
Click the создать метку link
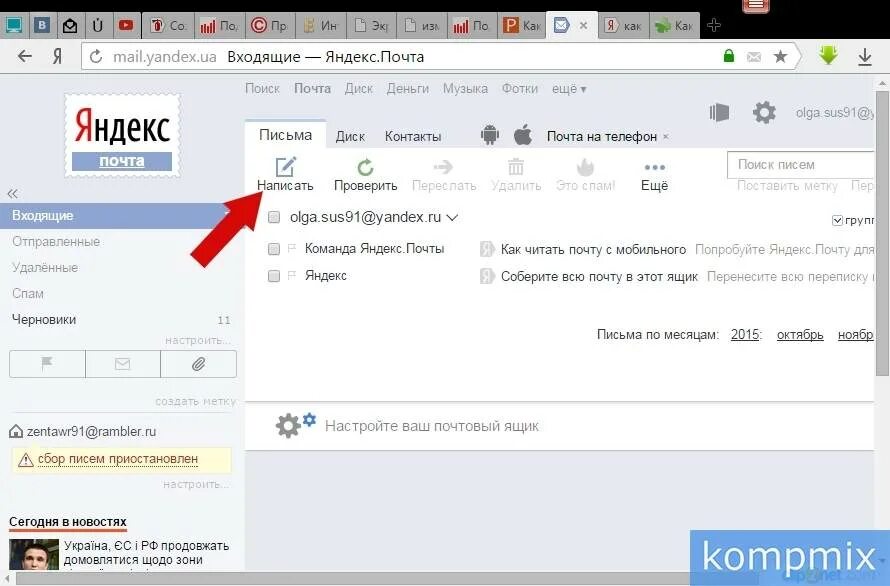pos(195,401)
